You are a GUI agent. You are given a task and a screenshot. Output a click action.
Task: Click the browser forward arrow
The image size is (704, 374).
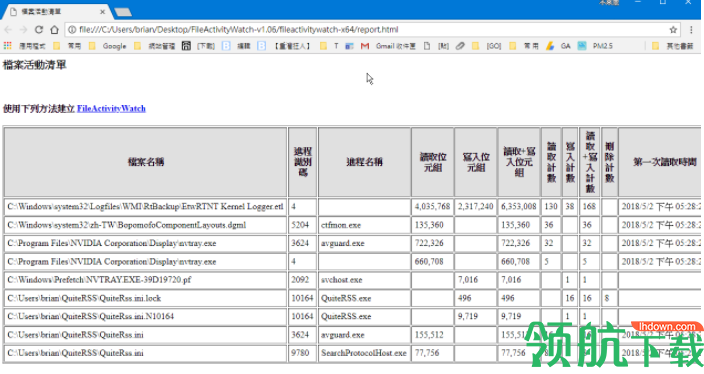23,30
